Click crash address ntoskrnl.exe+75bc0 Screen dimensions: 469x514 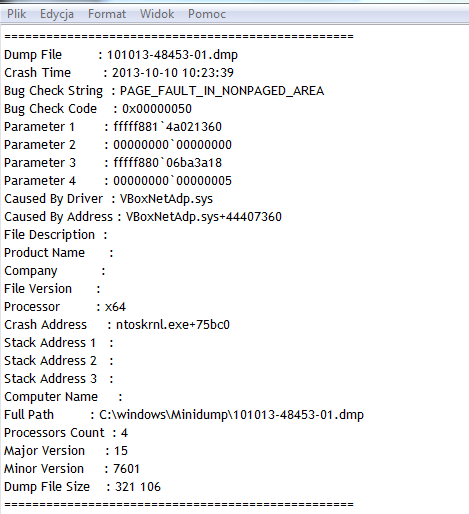click(x=173, y=325)
